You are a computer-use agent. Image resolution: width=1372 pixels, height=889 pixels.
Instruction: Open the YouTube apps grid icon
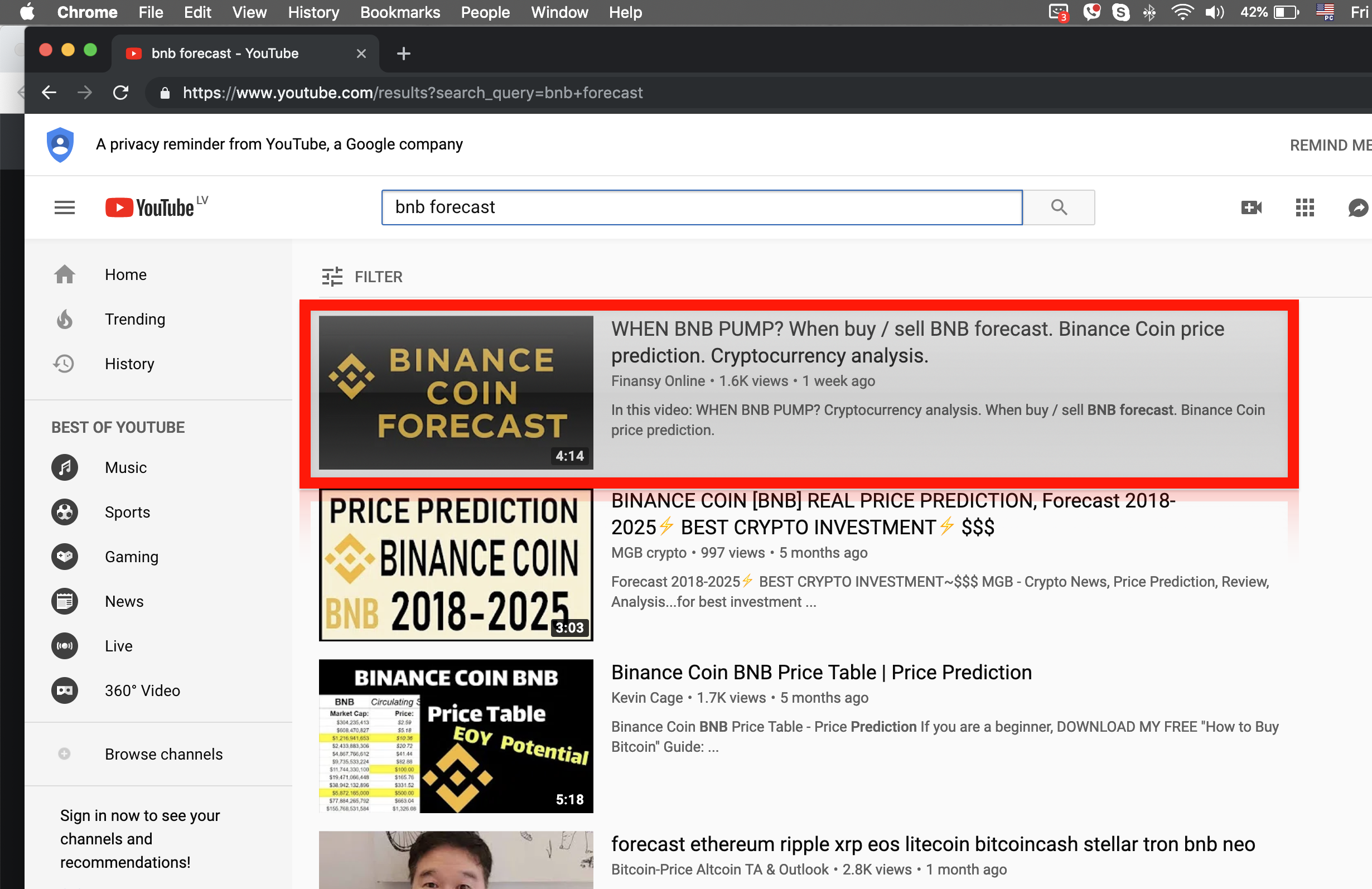click(x=1305, y=207)
